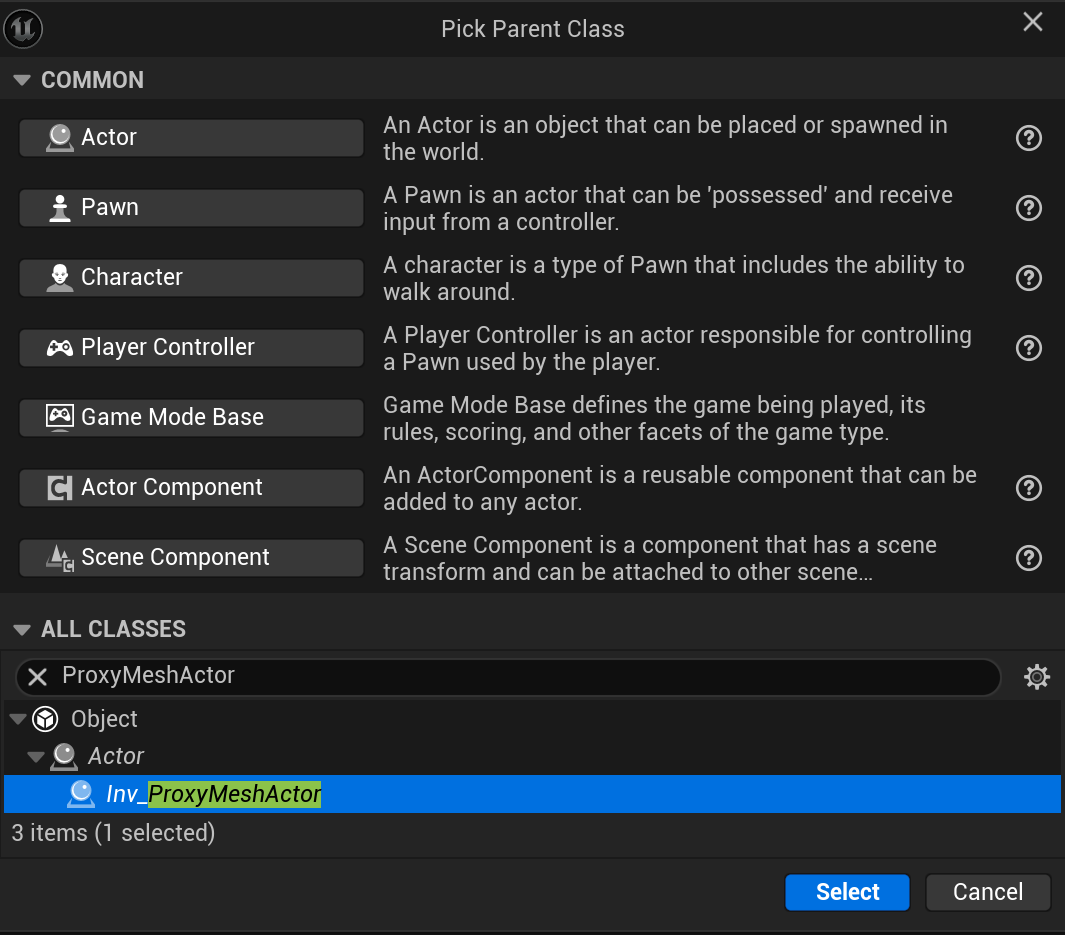Screen dimensions: 1065x935
Task: Click the class search input field
Action: [x=520, y=676]
